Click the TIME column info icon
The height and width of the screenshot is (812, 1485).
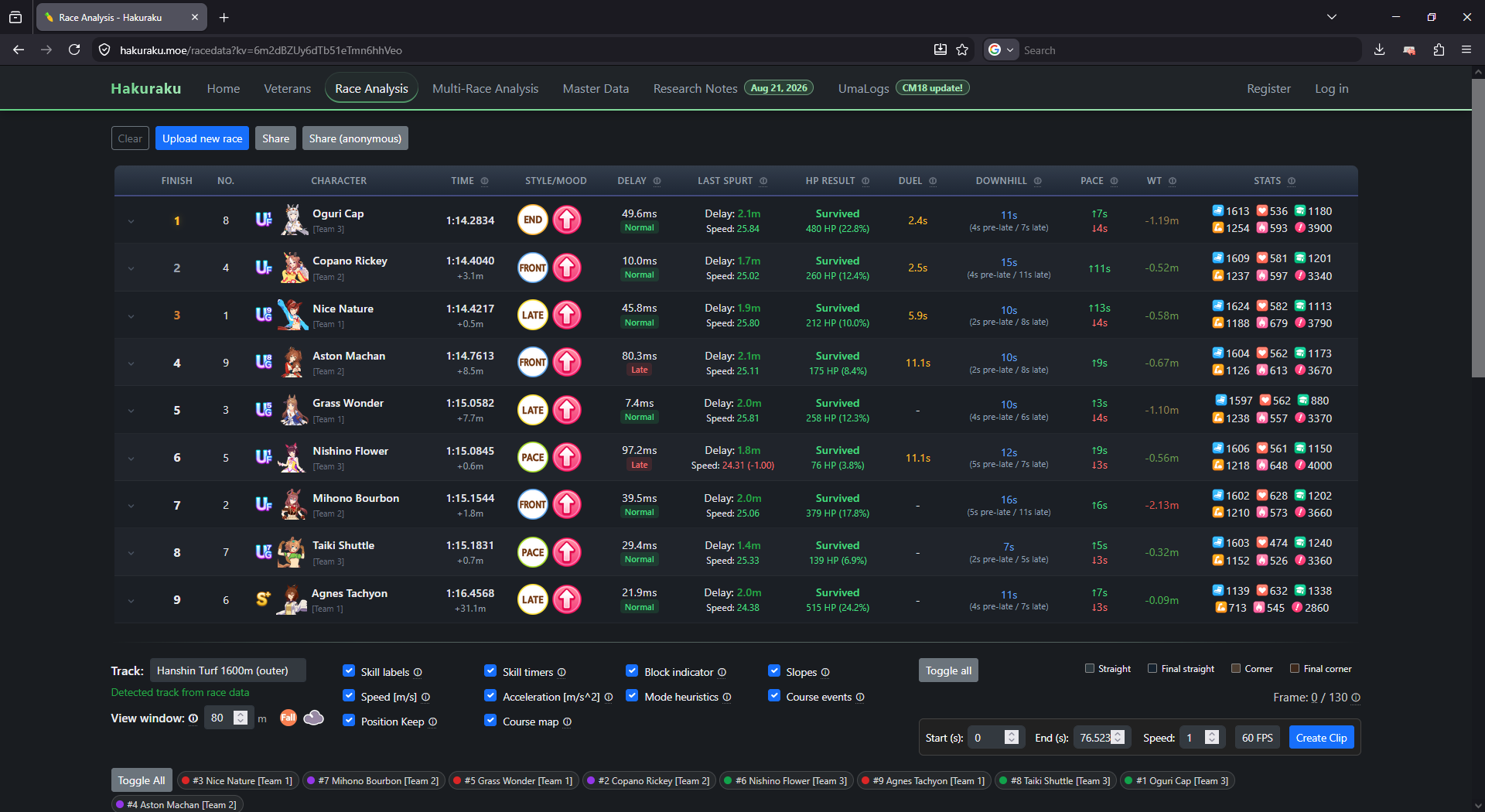pyautogui.click(x=485, y=181)
